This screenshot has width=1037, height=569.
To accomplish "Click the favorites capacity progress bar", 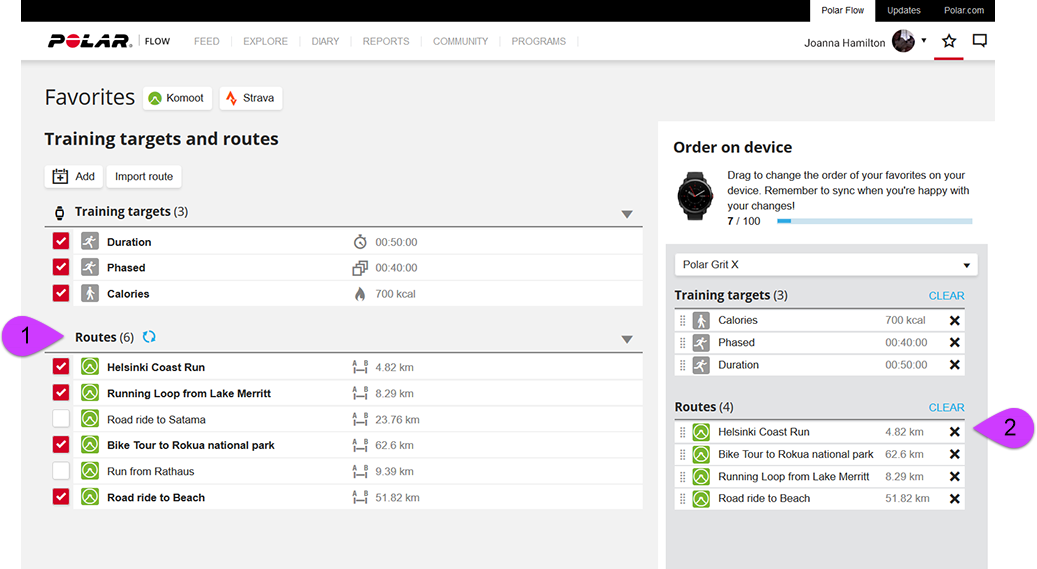I will 874,221.
